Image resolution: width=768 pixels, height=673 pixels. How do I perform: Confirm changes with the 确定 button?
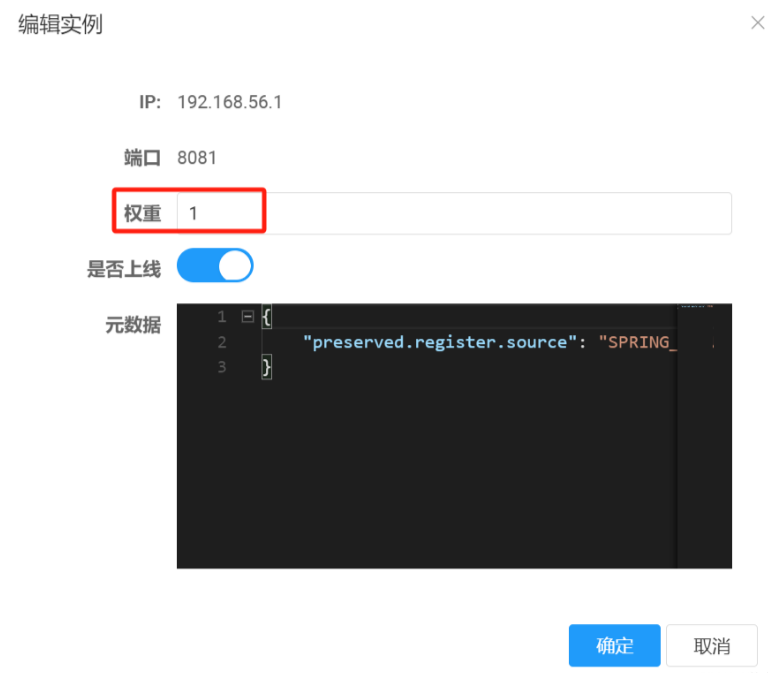(614, 646)
